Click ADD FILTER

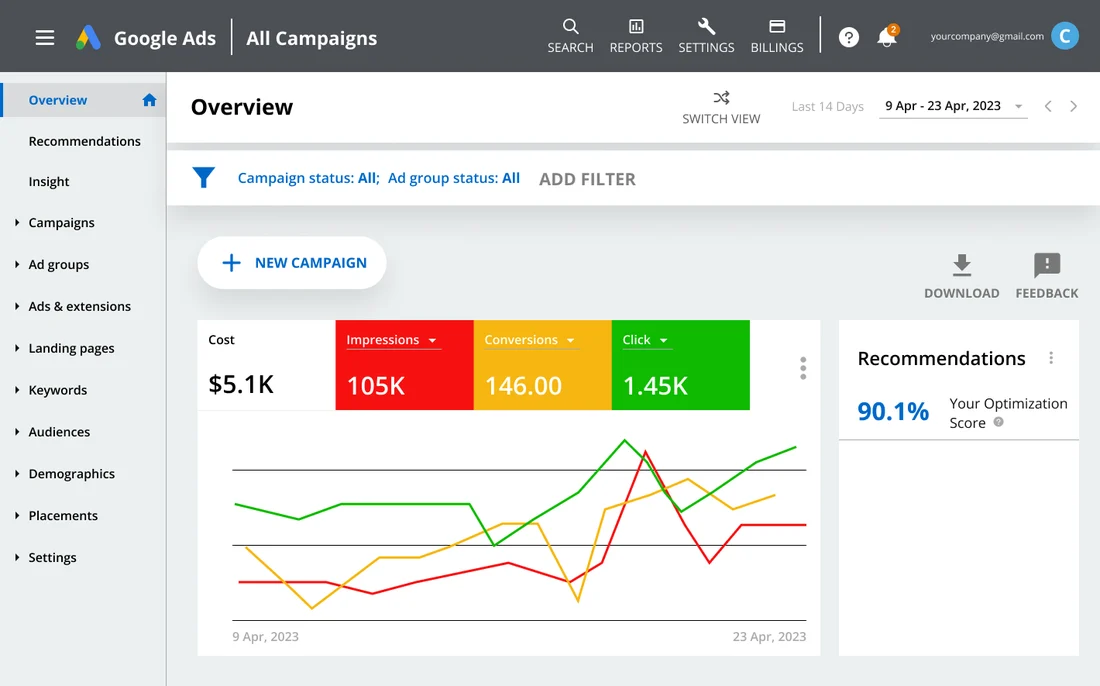(587, 179)
